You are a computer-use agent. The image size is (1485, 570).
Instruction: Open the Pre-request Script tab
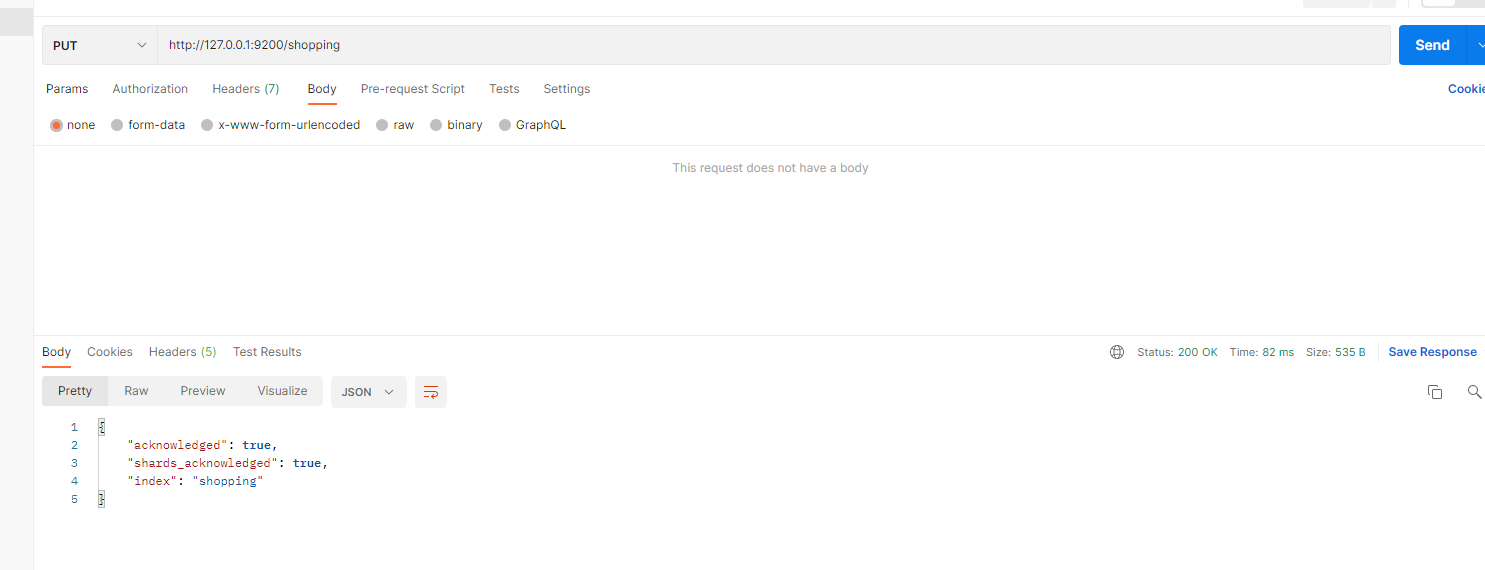click(x=413, y=89)
